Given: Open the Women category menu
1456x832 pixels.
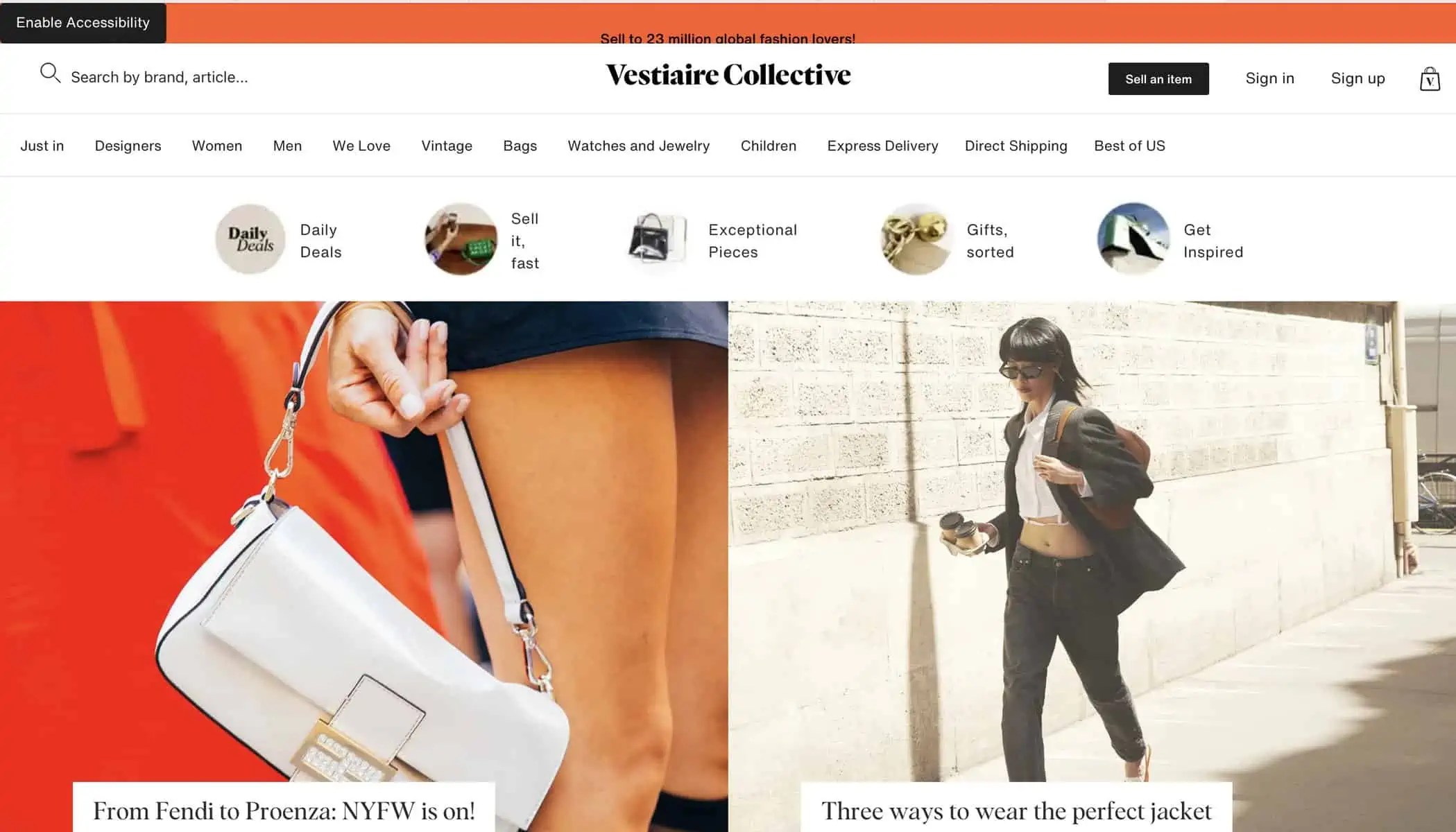Looking at the screenshot, I should pos(217,146).
